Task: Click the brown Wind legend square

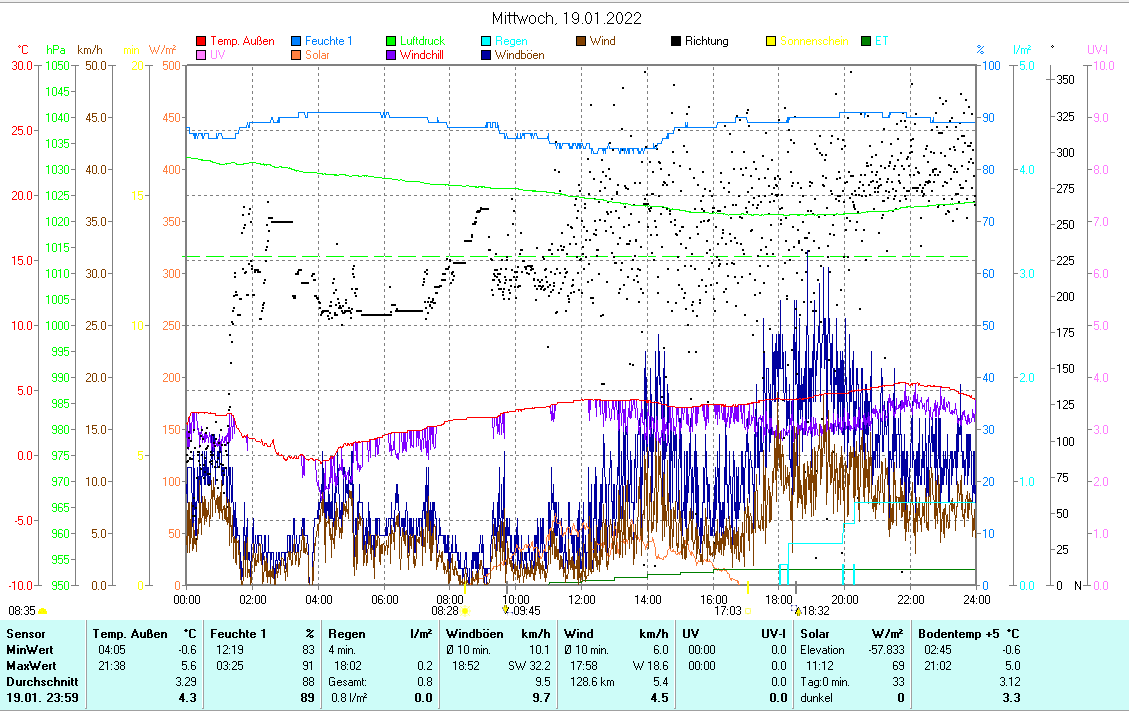Action: point(581,42)
